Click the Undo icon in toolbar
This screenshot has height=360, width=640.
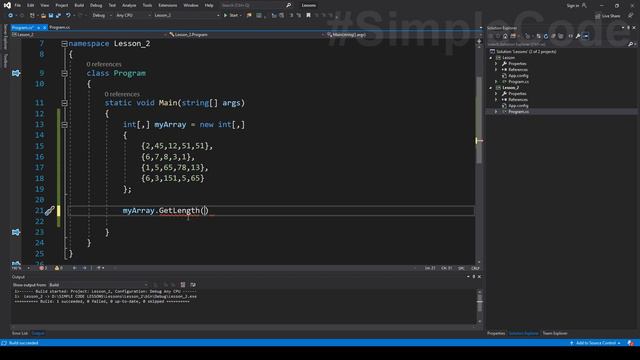coord(68,15)
